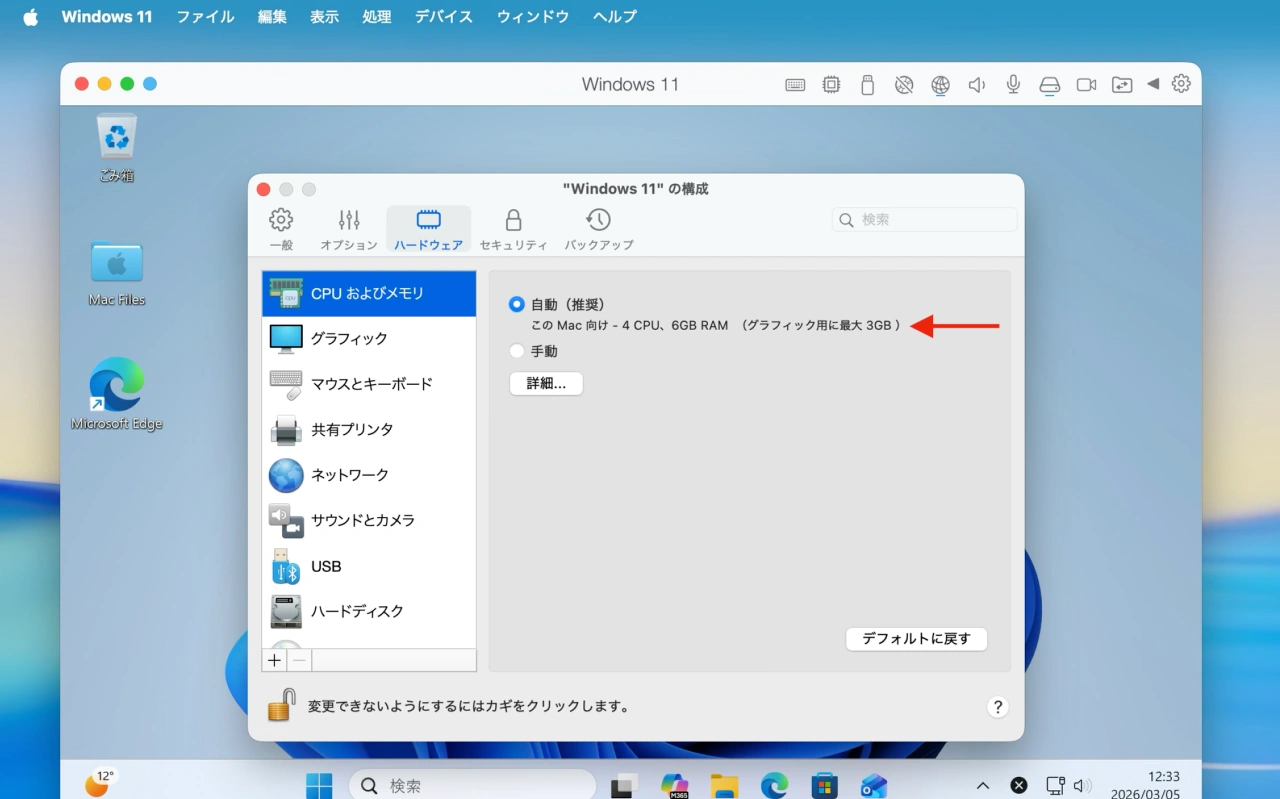Switch to the セキュリティ tab
The height and width of the screenshot is (799, 1280).
513,228
